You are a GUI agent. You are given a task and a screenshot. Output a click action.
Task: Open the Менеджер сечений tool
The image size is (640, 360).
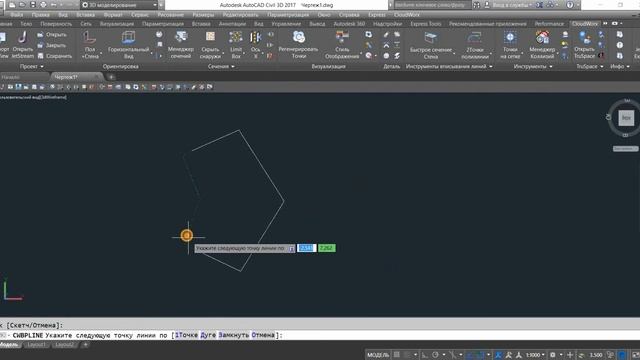pos(180,38)
